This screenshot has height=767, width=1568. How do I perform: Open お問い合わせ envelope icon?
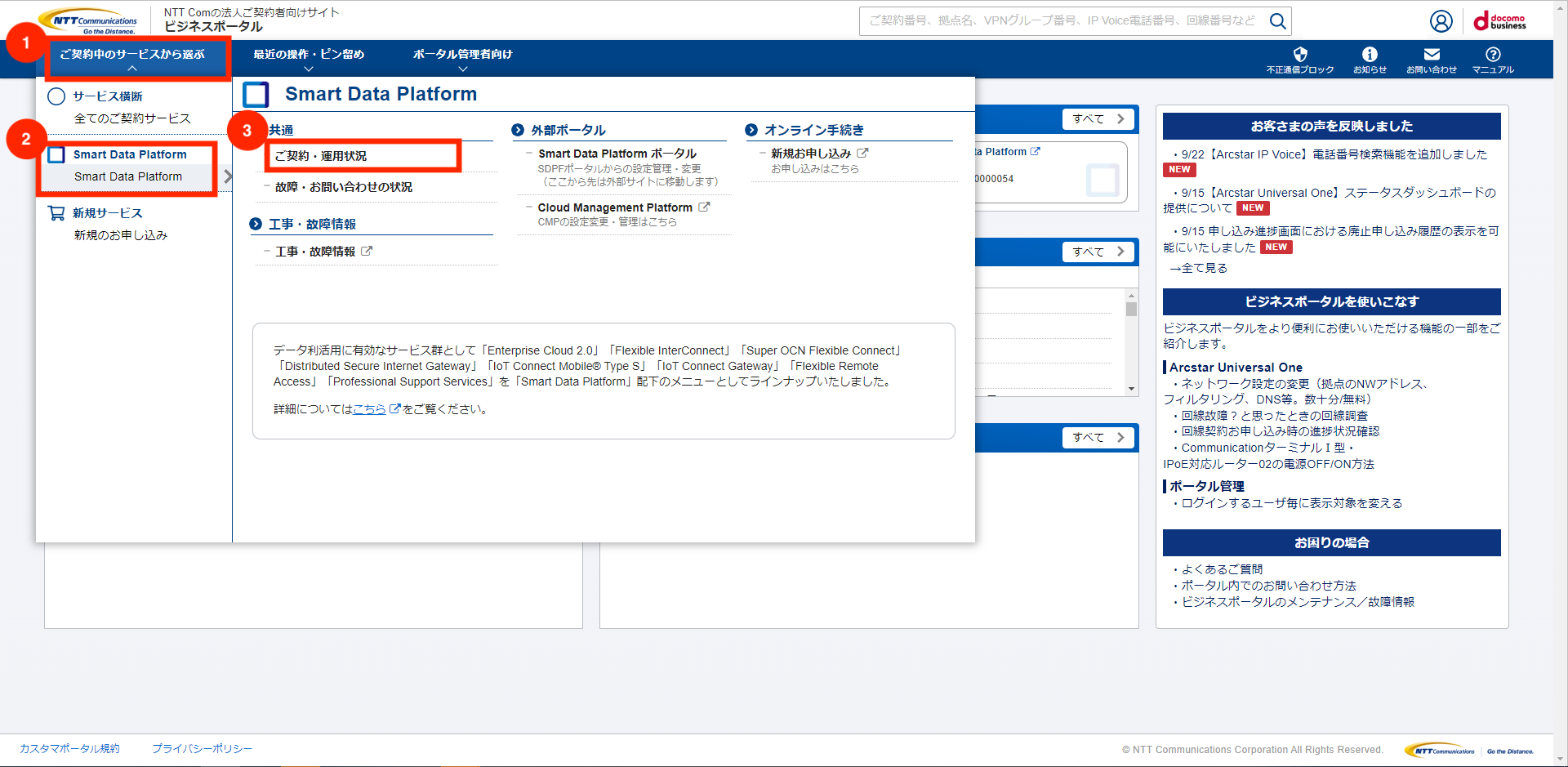tap(1432, 54)
